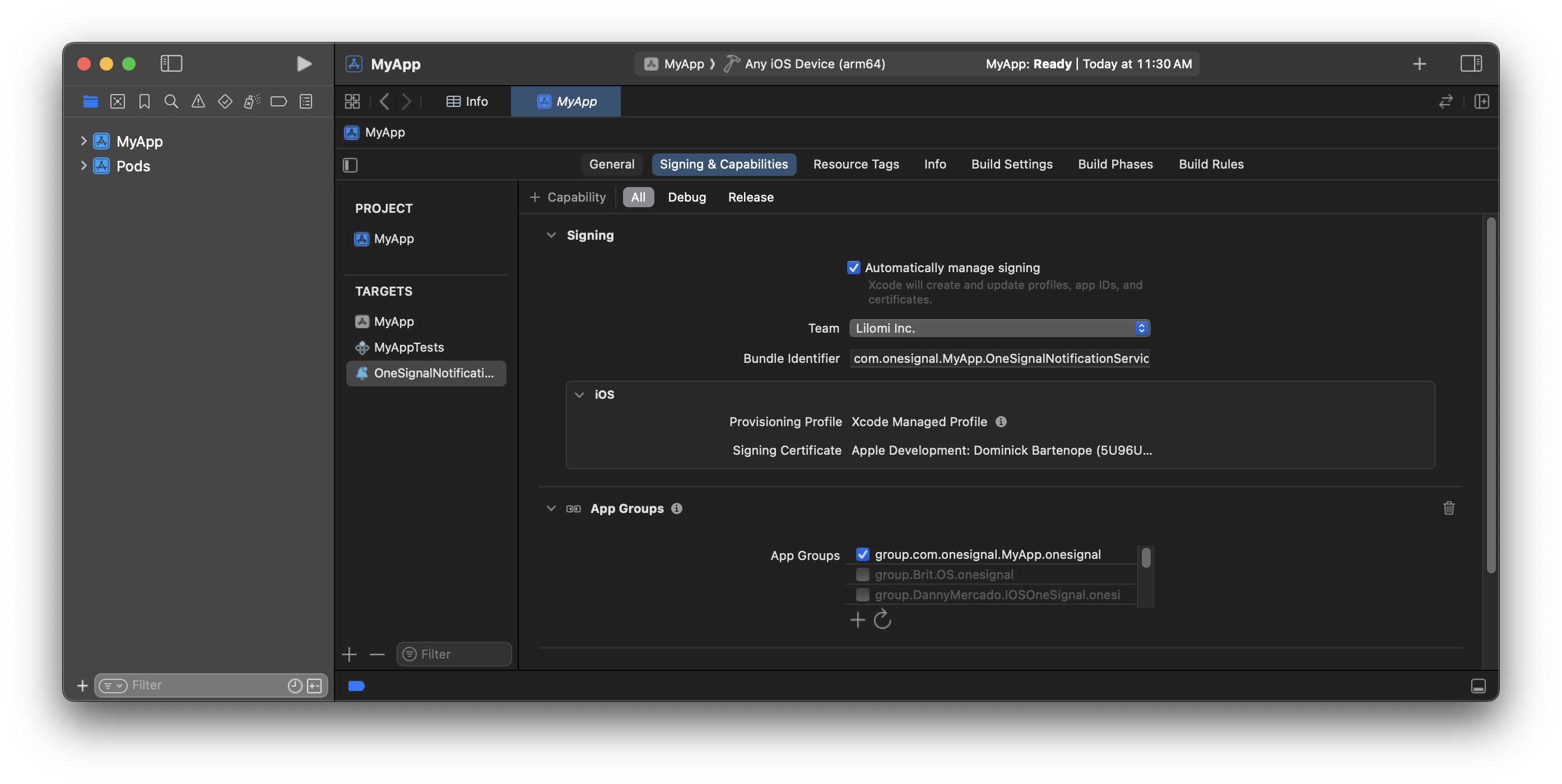Check group.DannyMercado.IOSOneSignal app group

tap(862, 594)
